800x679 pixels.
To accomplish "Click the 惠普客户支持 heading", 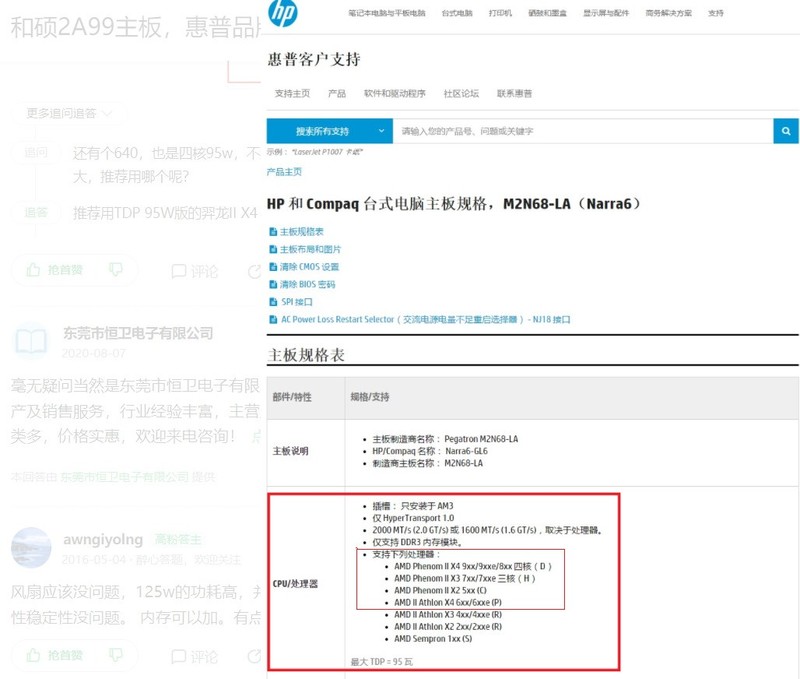I will pyautogui.click(x=314, y=59).
